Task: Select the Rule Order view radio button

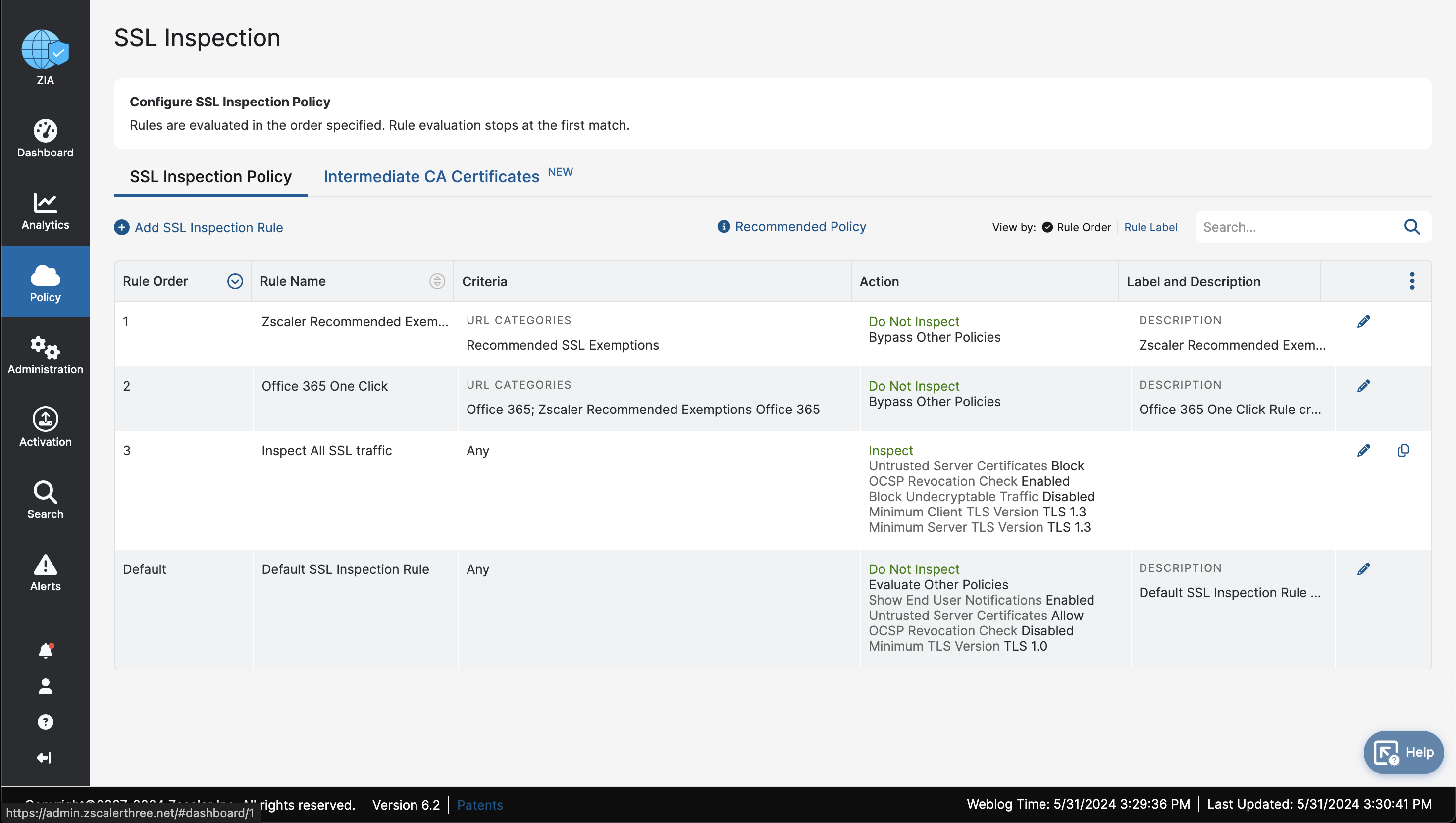Action: 1047,227
